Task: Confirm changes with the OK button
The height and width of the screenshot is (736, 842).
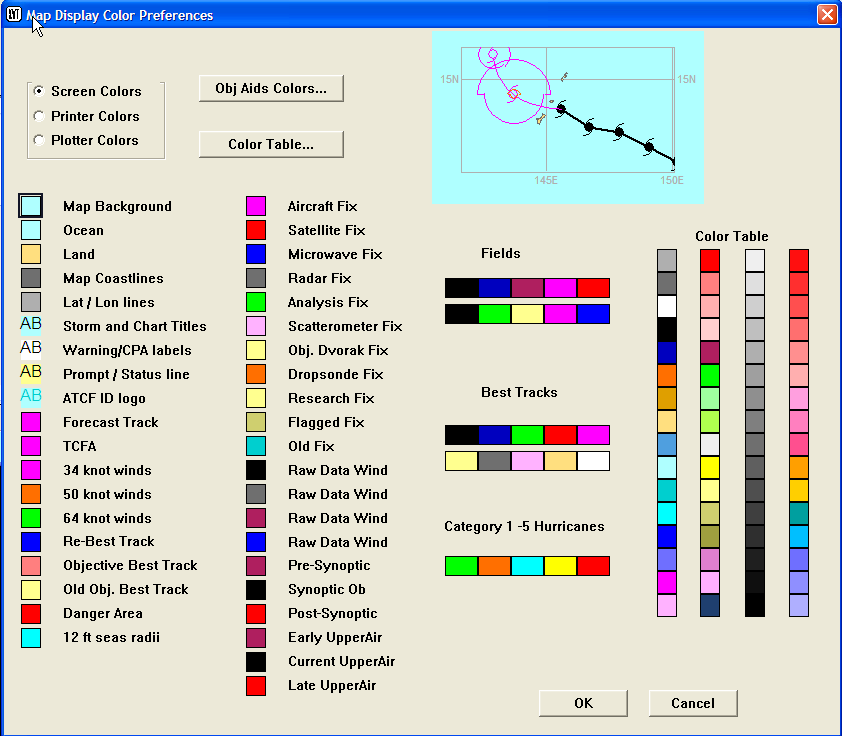Action: 583,703
